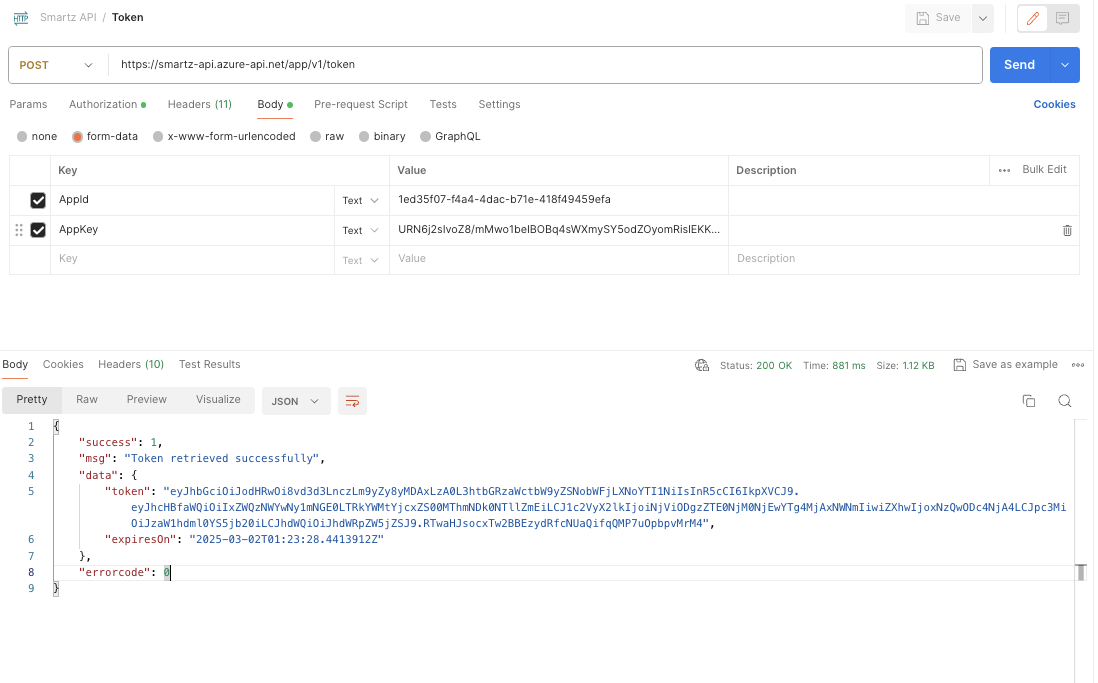Open the response more options ellipsis
1098x683 pixels.
(x=1078, y=365)
